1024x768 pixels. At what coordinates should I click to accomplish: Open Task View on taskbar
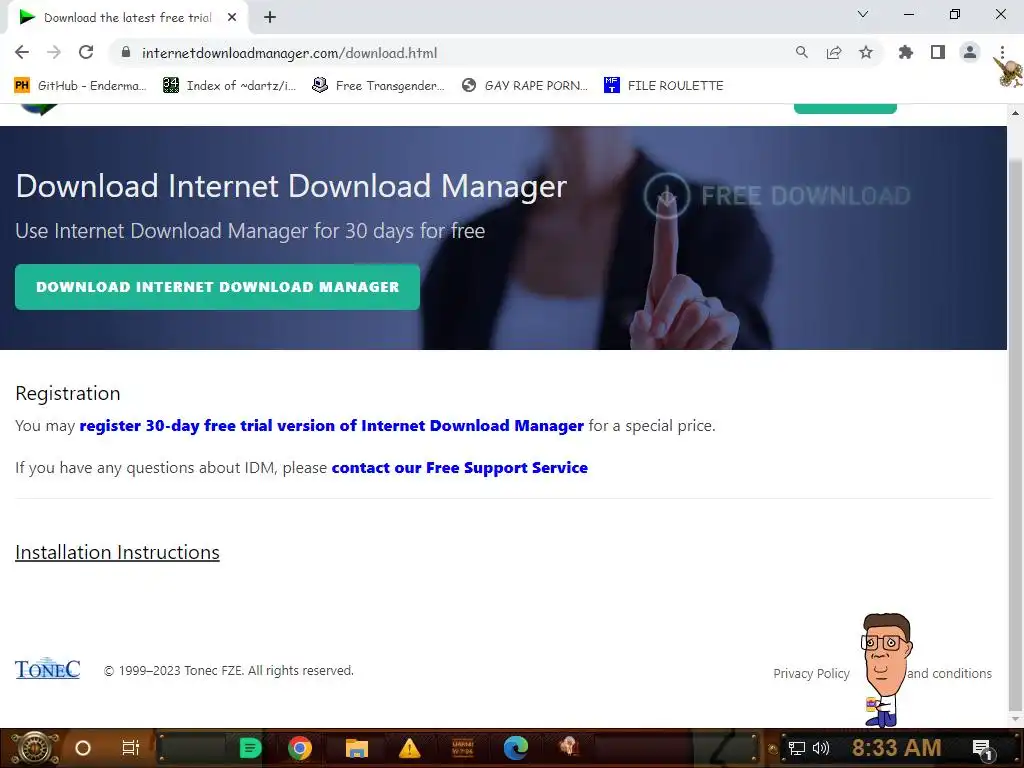pos(131,748)
